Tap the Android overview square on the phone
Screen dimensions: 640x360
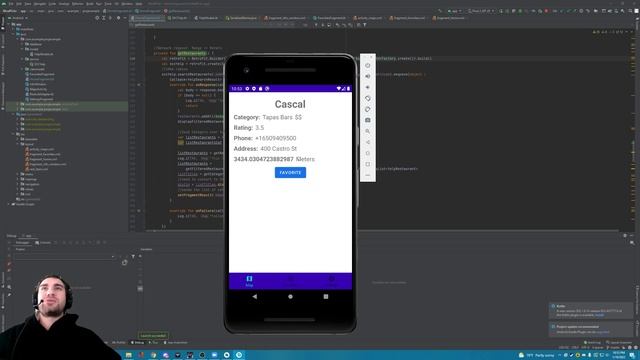point(326,297)
